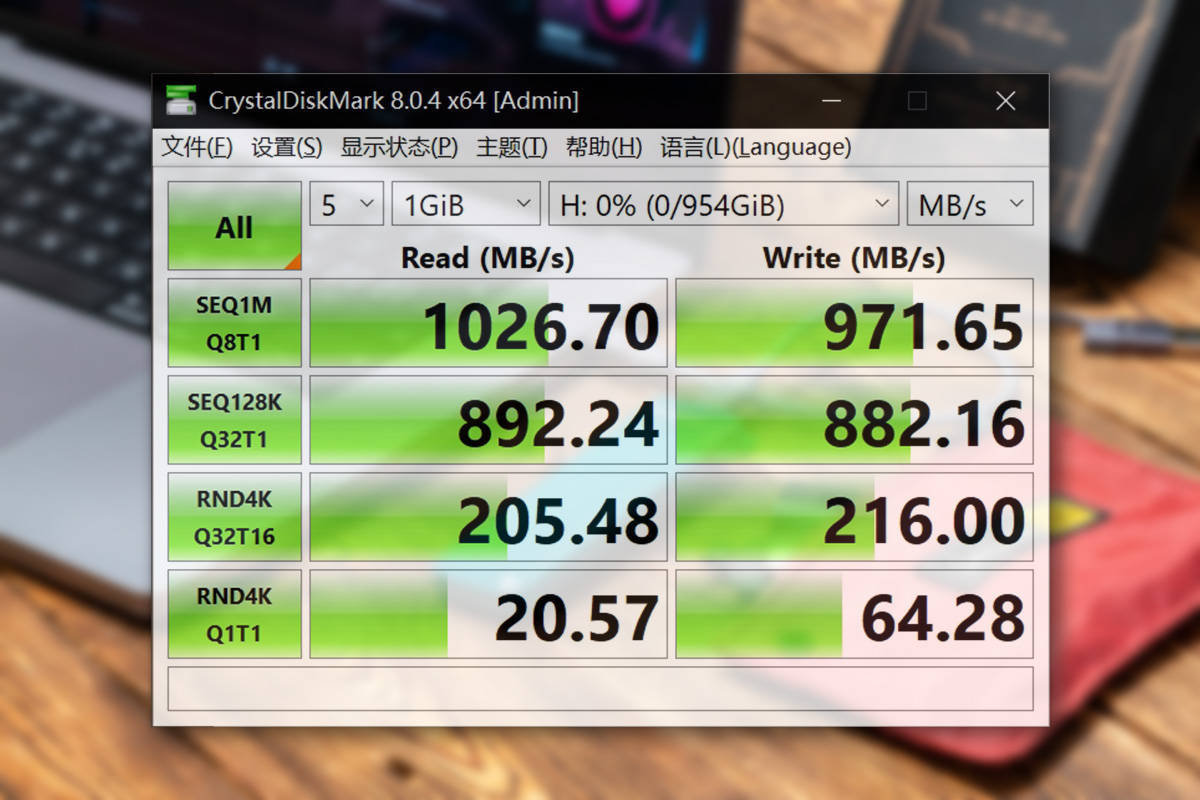Run the RND4K Q32T16 test

[x=234, y=515]
